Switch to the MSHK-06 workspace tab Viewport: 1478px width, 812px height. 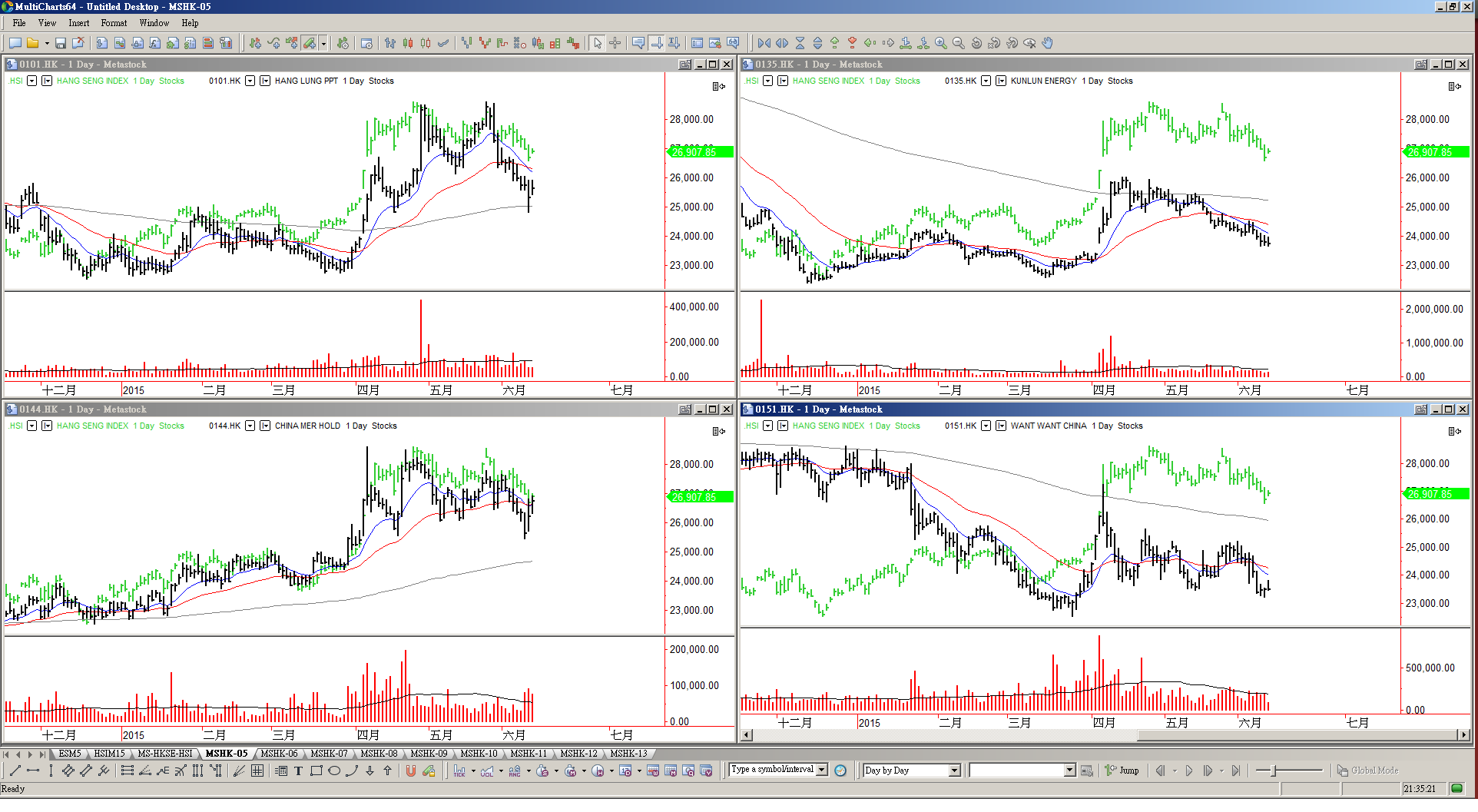click(x=279, y=754)
